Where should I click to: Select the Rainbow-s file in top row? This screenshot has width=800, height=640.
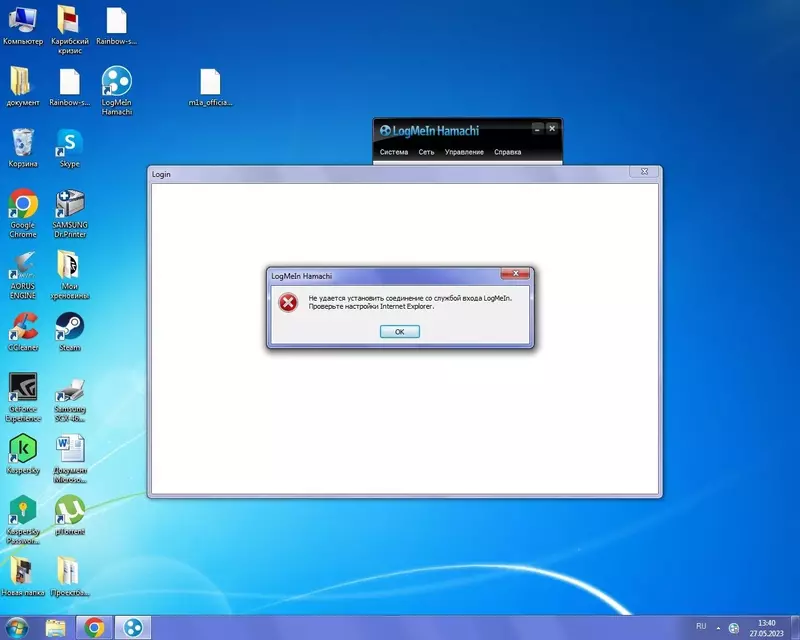tap(116, 26)
